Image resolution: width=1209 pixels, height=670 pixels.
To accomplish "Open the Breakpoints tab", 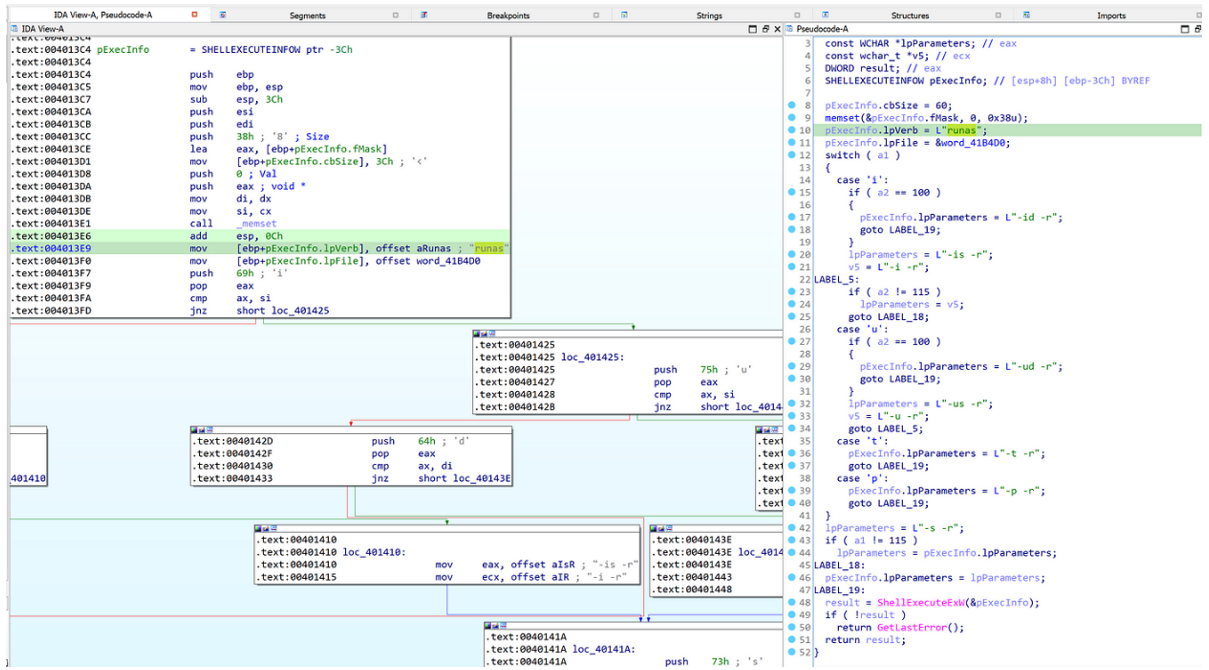I will (x=508, y=16).
